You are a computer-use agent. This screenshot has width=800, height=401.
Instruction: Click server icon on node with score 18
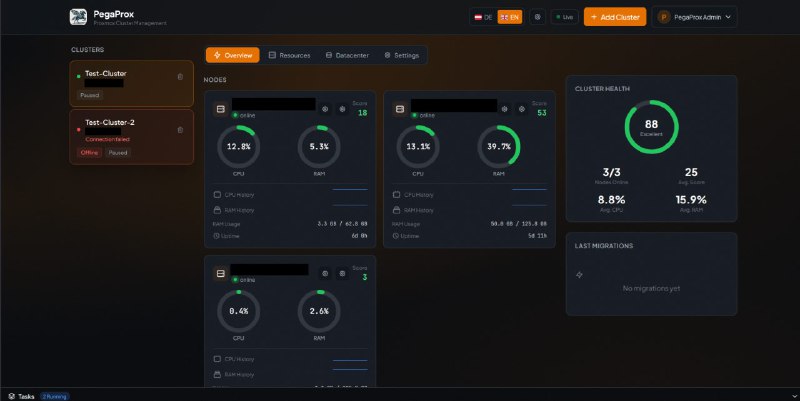221,109
